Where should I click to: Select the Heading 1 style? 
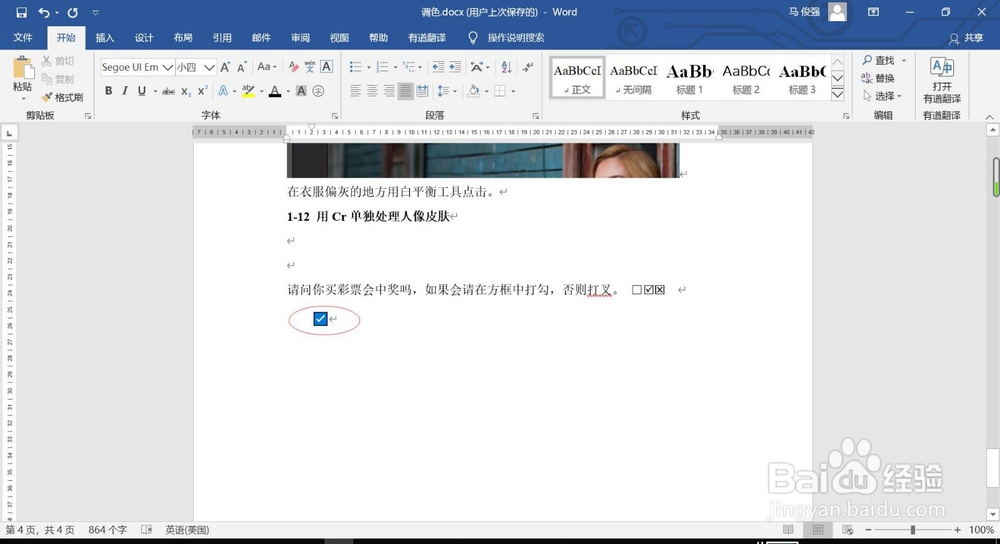[689, 78]
